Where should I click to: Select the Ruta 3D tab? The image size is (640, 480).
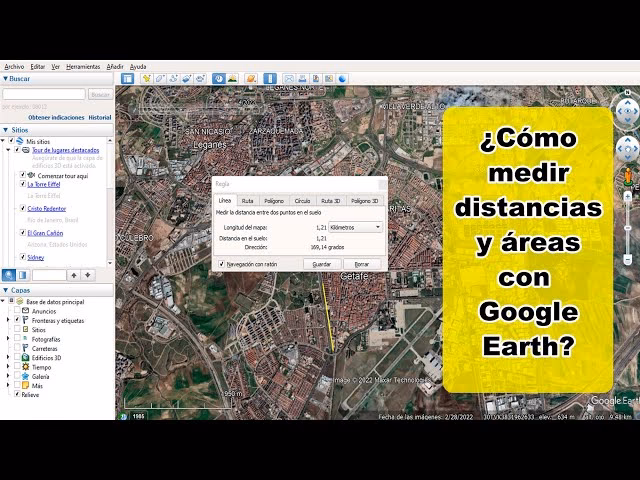[331, 201]
